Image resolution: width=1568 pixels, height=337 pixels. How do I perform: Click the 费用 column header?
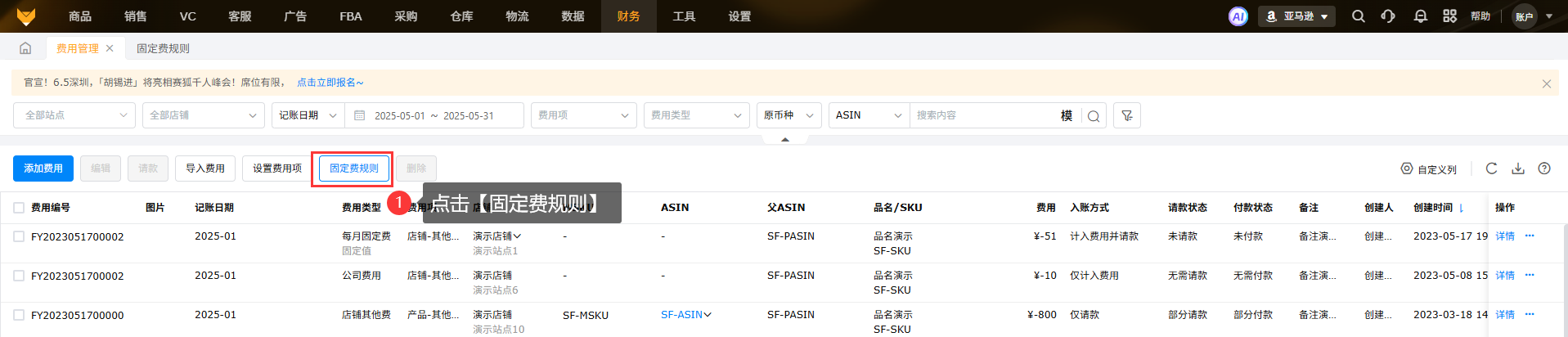(x=1046, y=208)
